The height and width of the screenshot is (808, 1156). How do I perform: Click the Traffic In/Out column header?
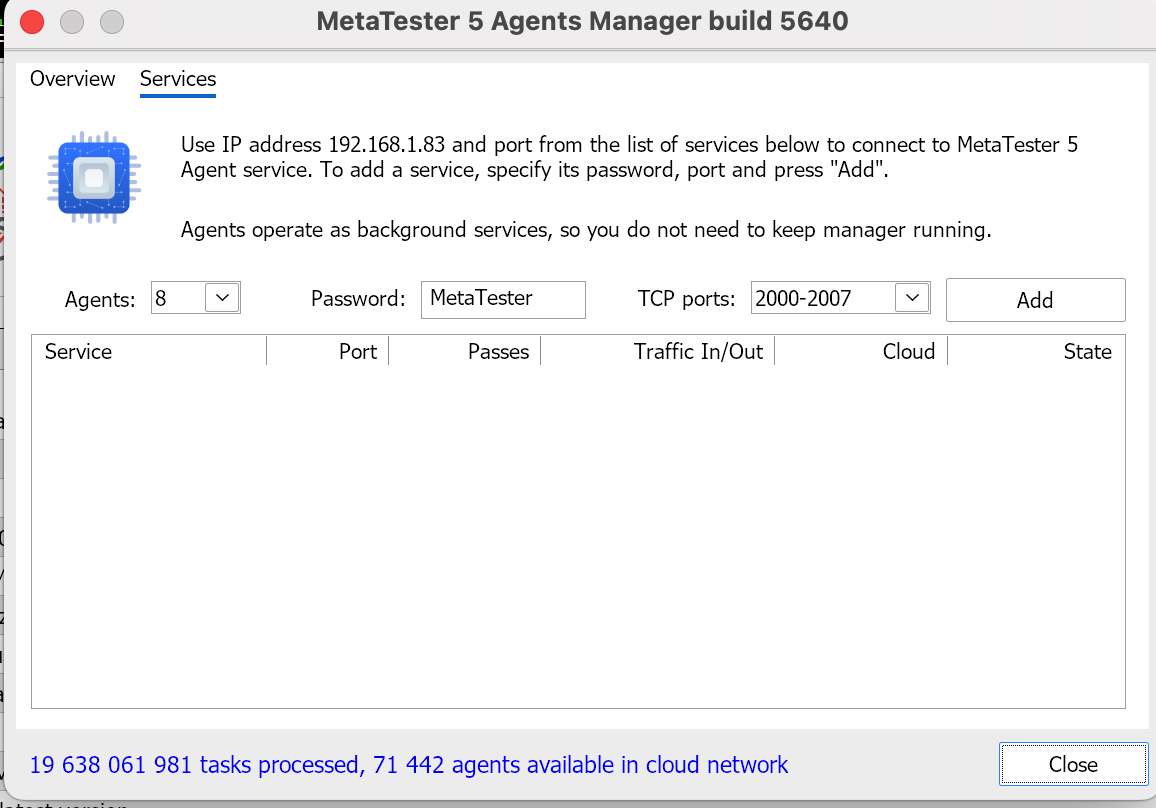[x=658, y=352]
